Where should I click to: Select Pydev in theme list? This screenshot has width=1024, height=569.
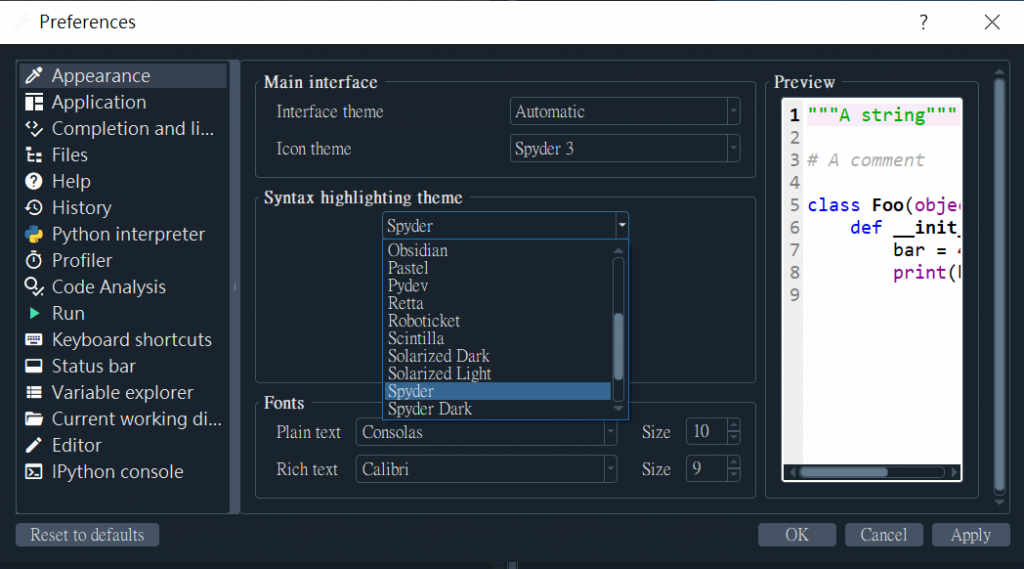click(x=499, y=285)
